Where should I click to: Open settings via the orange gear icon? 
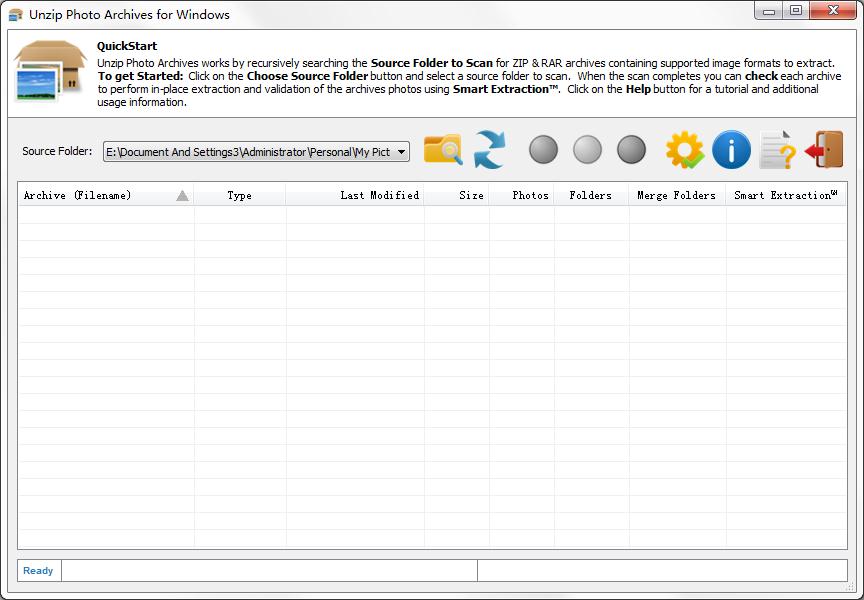pyautogui.click(x=685, y=150)
